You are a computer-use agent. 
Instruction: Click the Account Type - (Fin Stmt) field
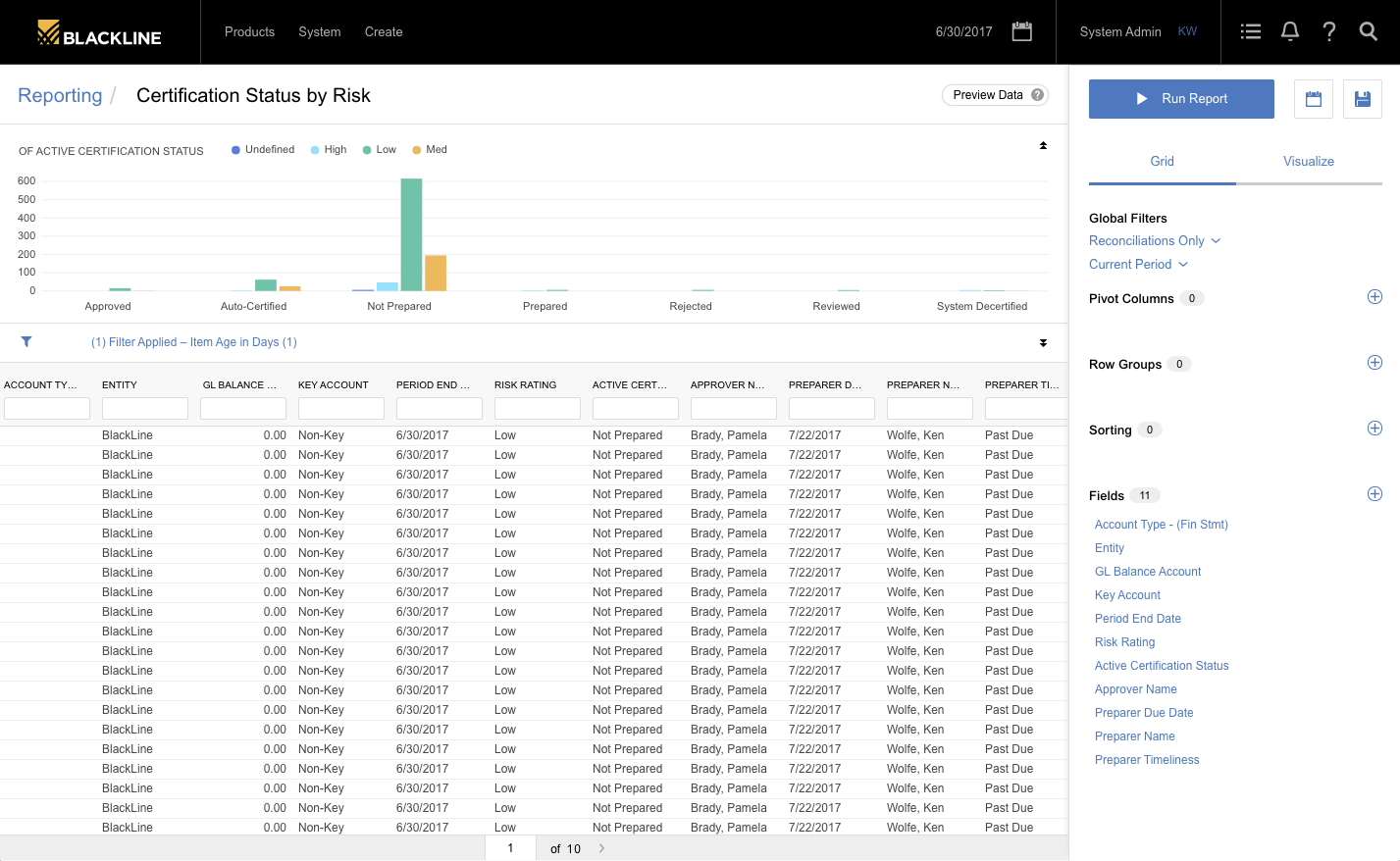click(1162, 525)
